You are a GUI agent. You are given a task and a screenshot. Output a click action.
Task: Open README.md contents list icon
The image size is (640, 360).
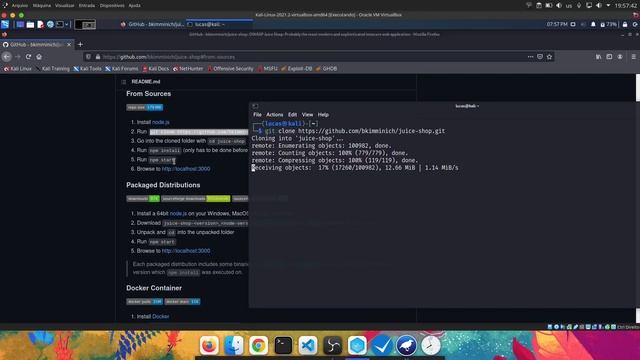[124, 82]
